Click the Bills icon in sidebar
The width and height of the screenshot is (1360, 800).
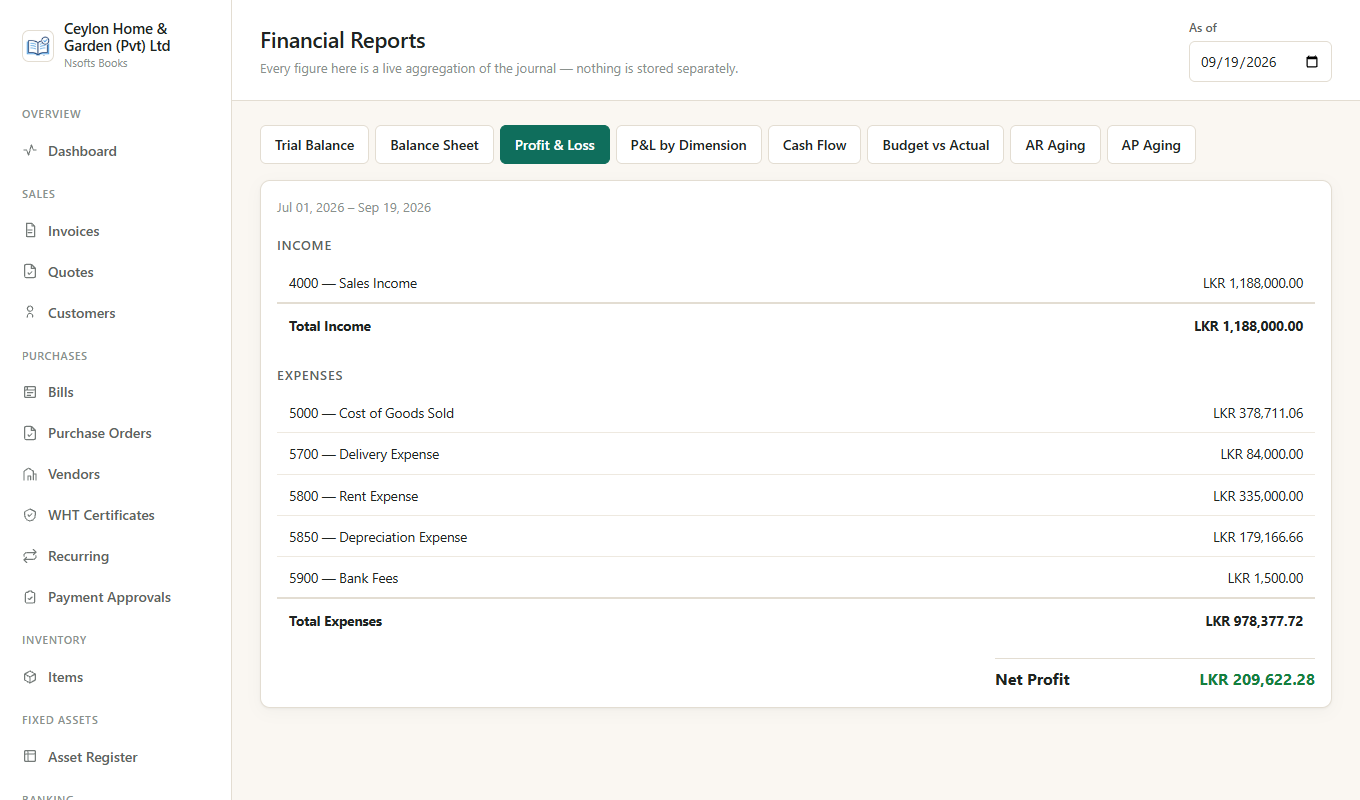[x=30, y=392]
